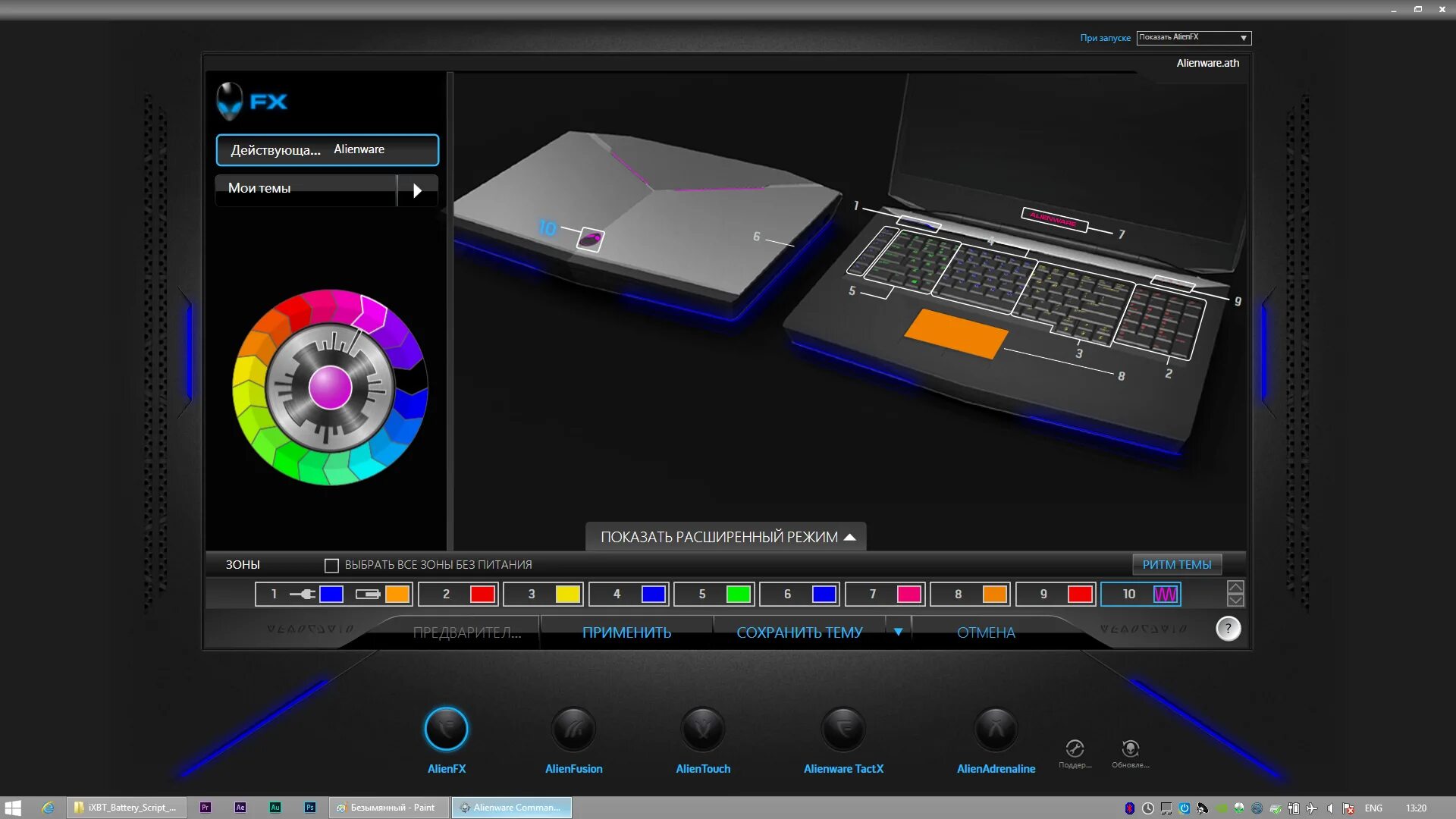The height and width of the screenshot is (819, 1456).
Task: Click the ПРИМЕНИТЬ button
Action: point(626,632)
